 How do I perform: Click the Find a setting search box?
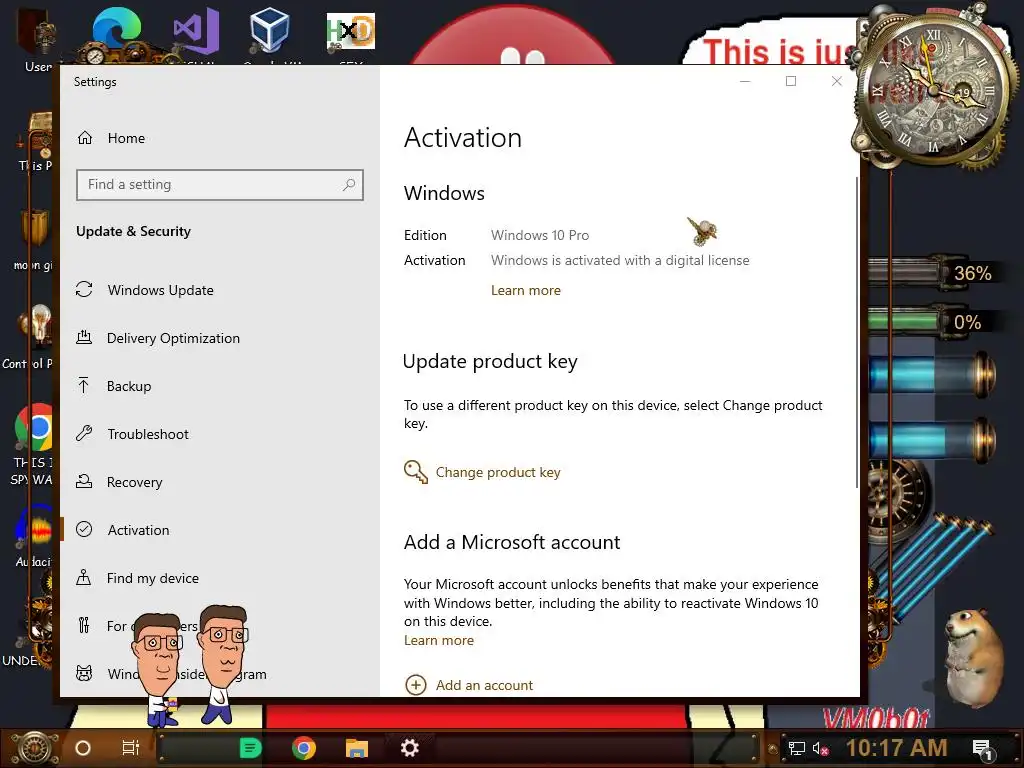click(219, 185)
